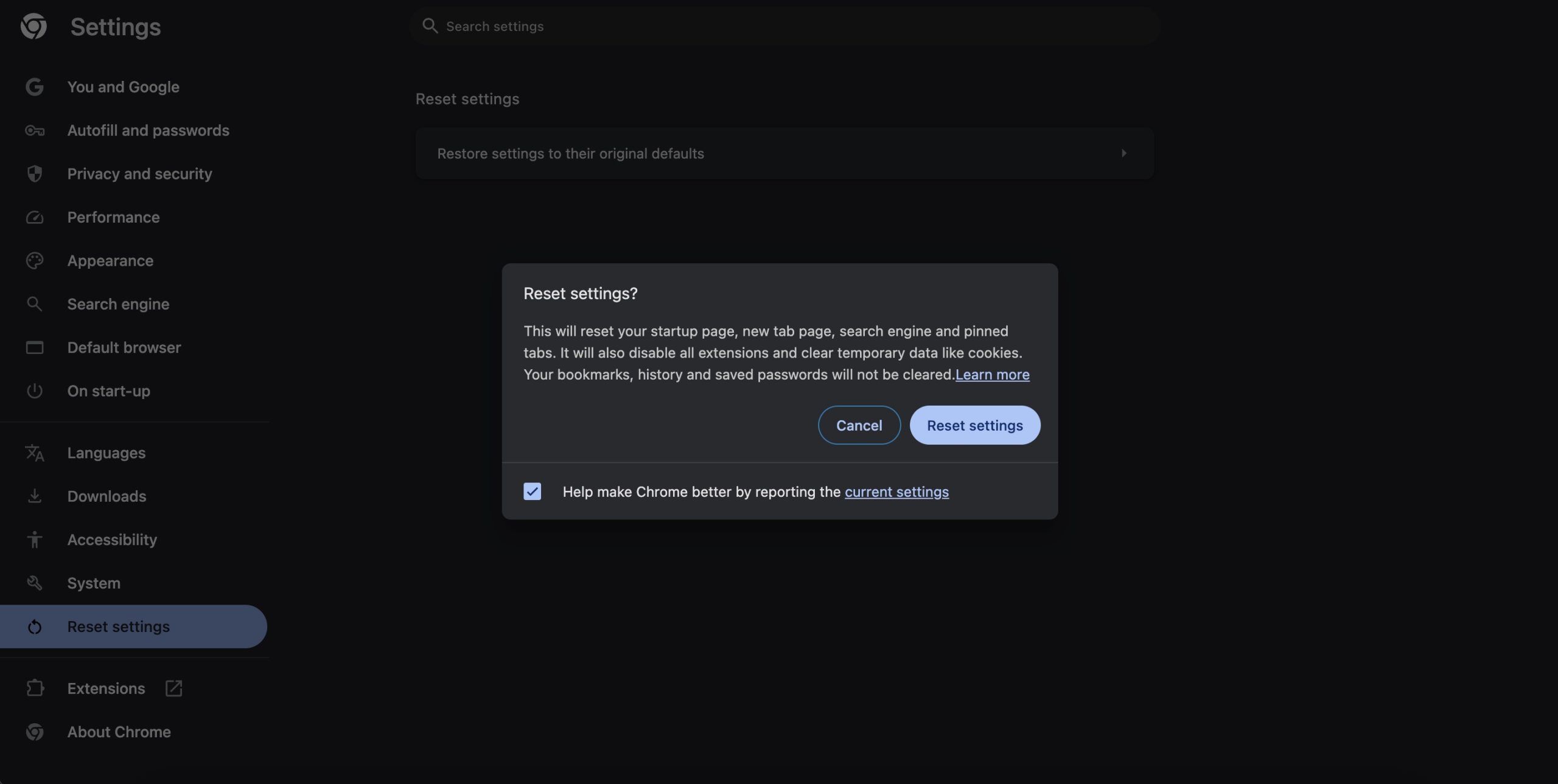Click the magnifier icon in the search bar
The image size is (1558, 784).
click(430, 26)
